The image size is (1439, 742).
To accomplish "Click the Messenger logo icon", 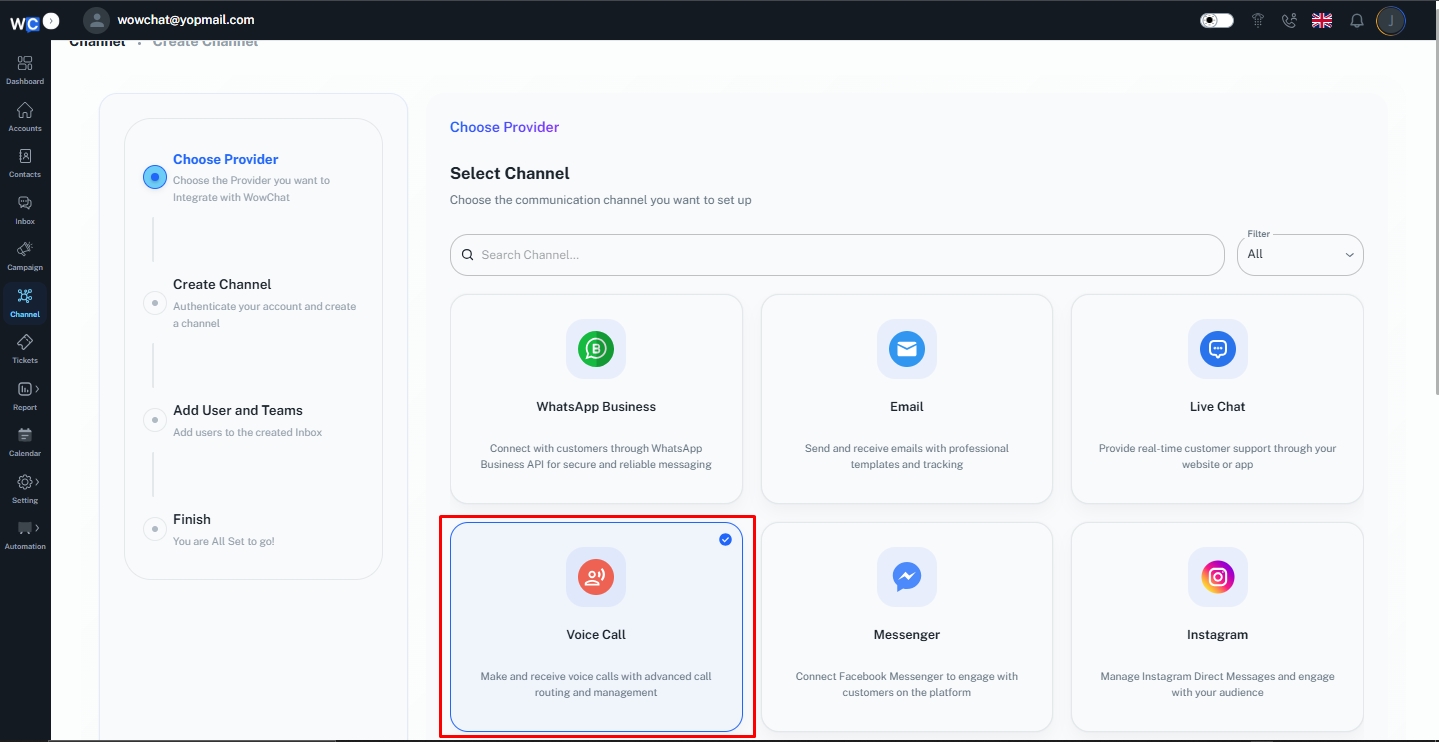I will [x=907, y=577].
